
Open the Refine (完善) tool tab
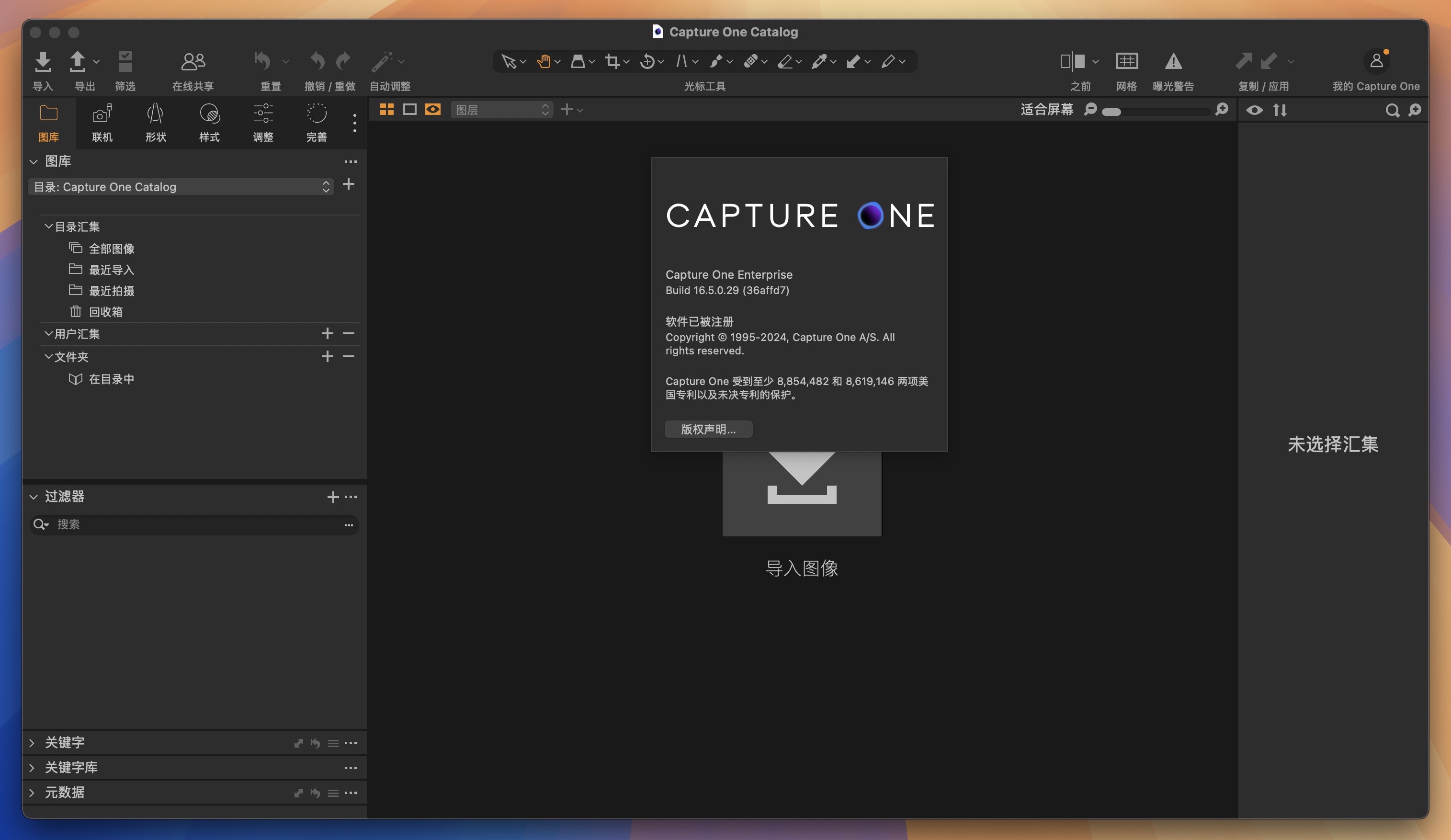316,123
